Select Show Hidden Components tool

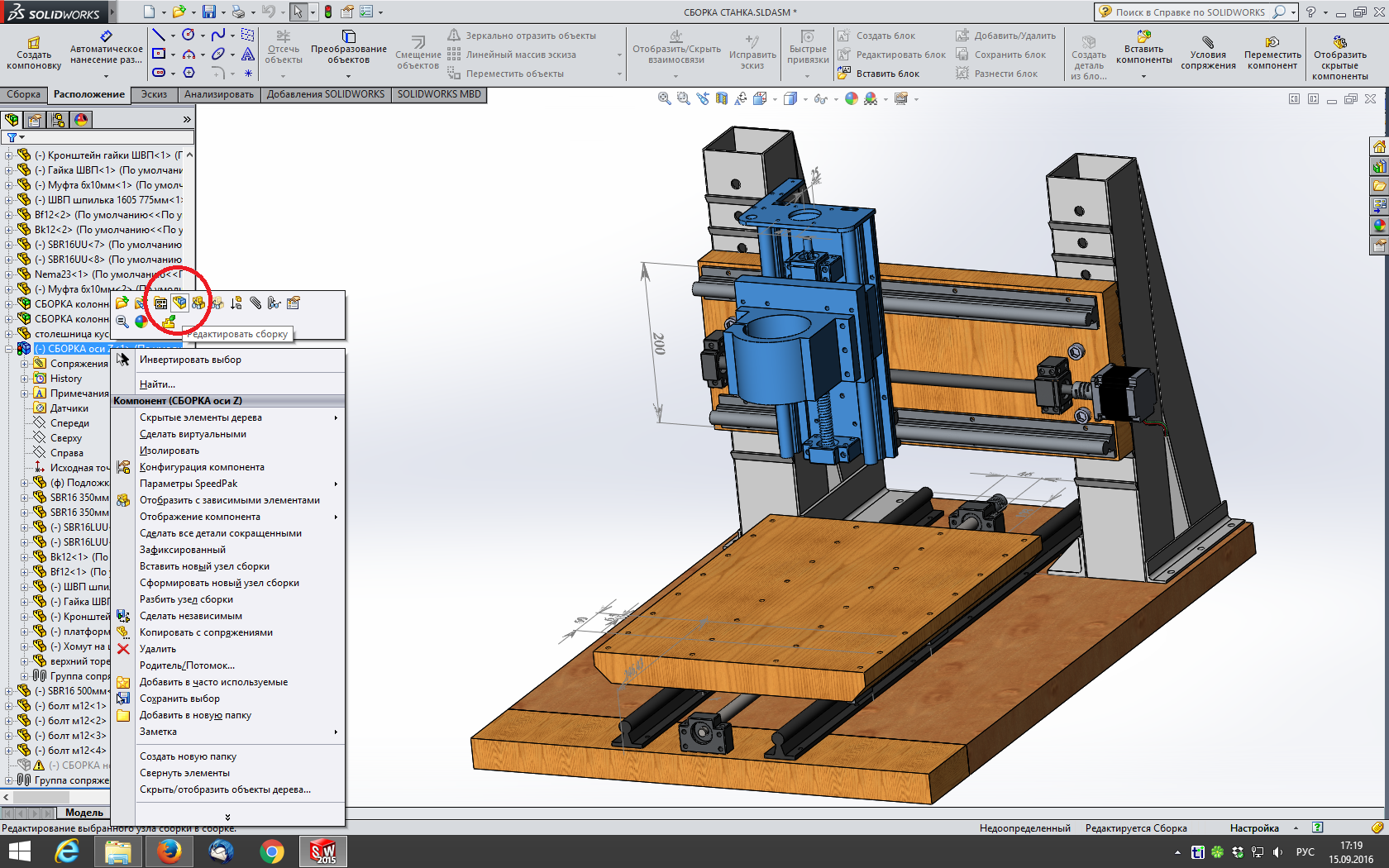[1339, 57]
